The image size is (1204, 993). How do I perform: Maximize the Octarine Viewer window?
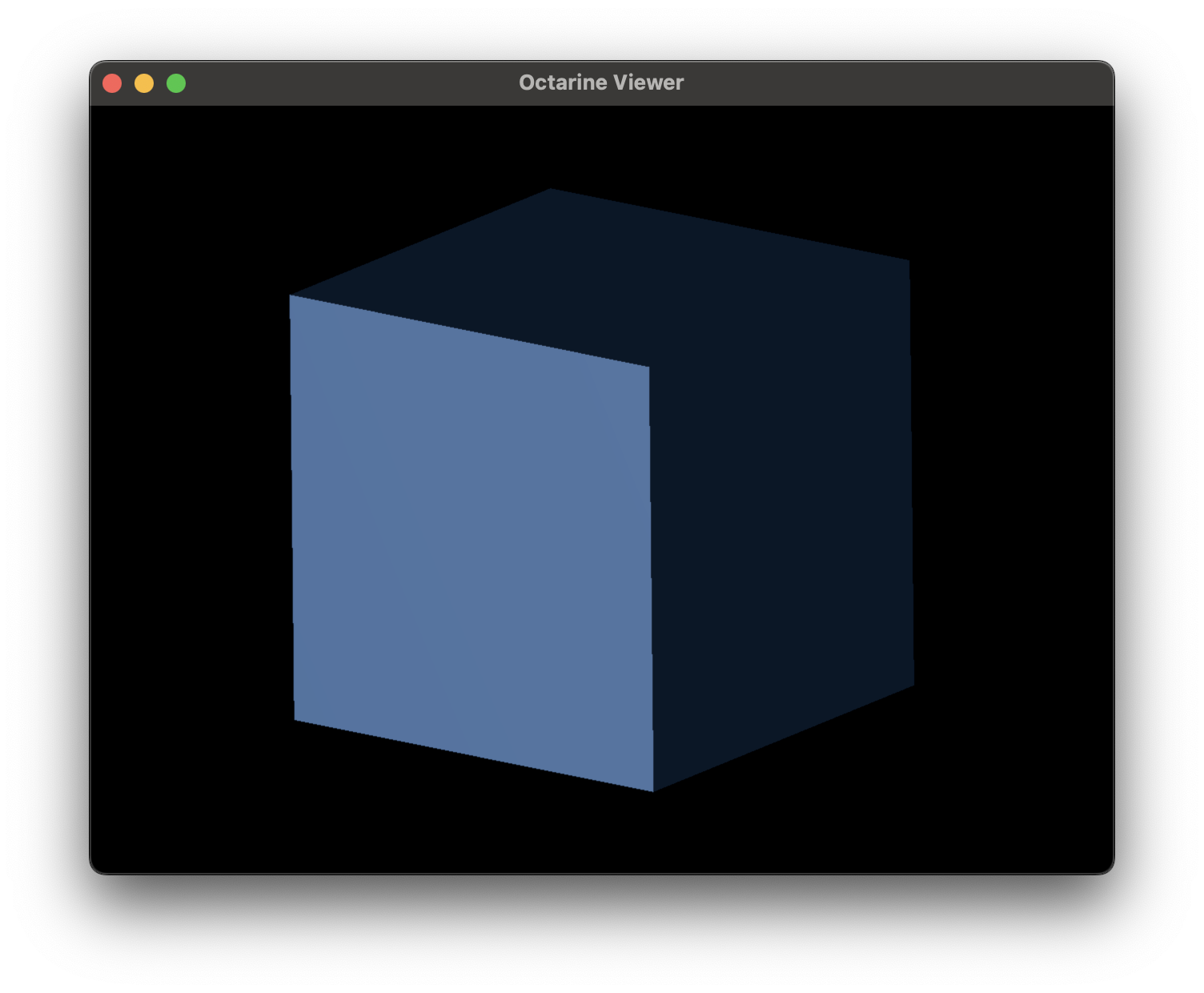[176, 83]
